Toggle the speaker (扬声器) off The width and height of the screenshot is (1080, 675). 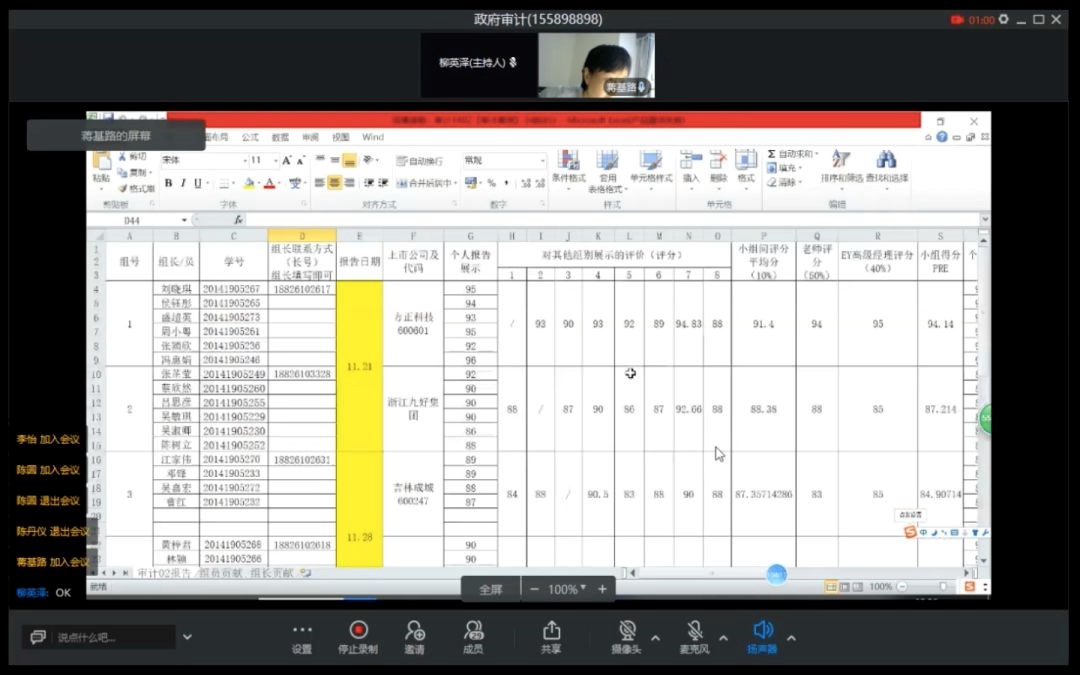762,636
